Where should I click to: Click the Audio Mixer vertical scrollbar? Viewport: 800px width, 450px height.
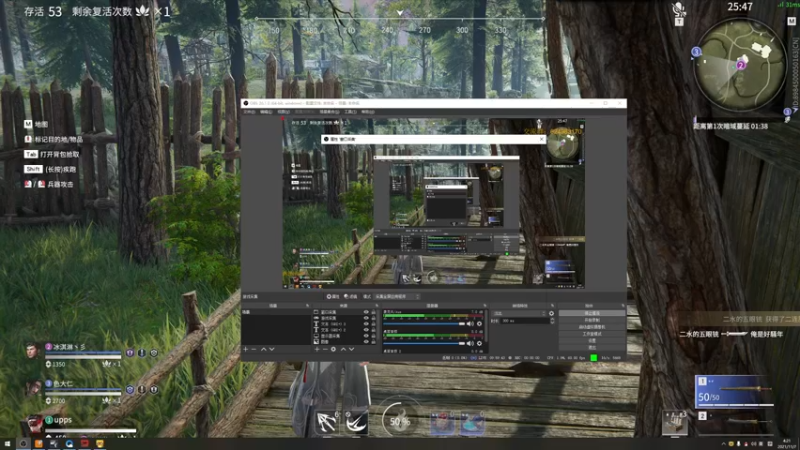tap(486, 326)
